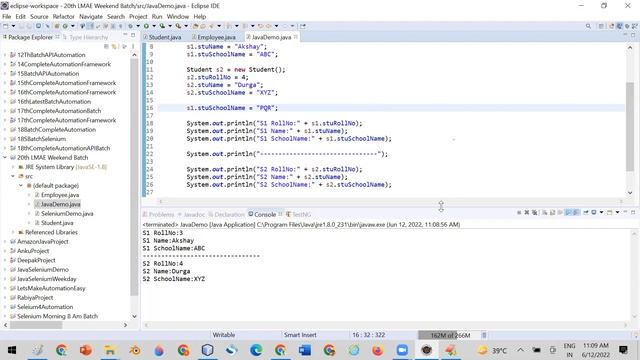Click the Run green play icon
The image size is (640, 360).
(146, 26)
